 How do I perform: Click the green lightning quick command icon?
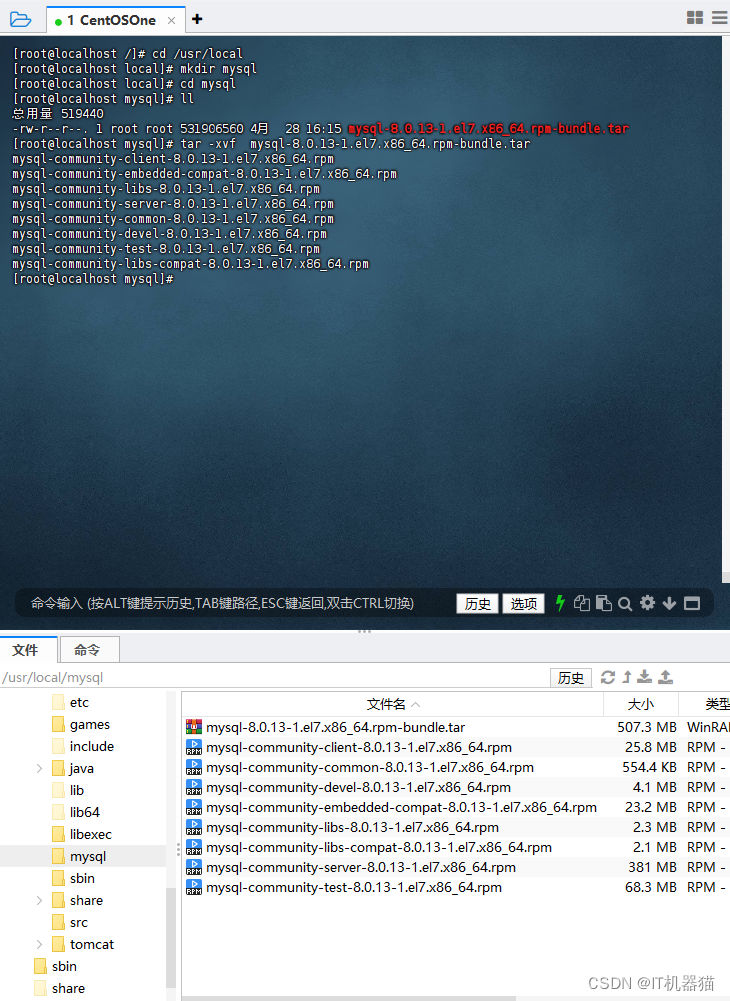click(x=560, y=603)
